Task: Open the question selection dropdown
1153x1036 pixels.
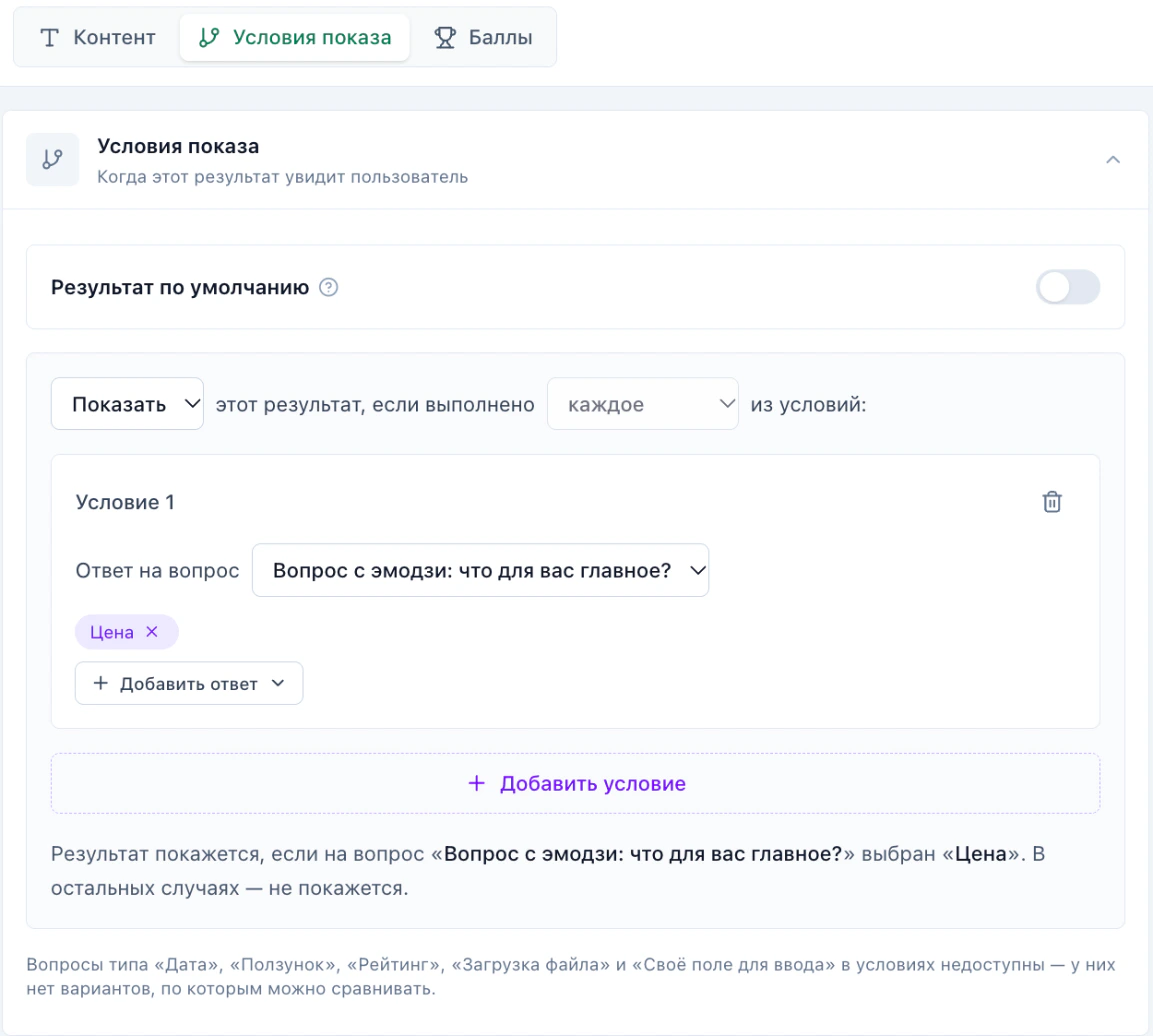Action: (480, 570)
